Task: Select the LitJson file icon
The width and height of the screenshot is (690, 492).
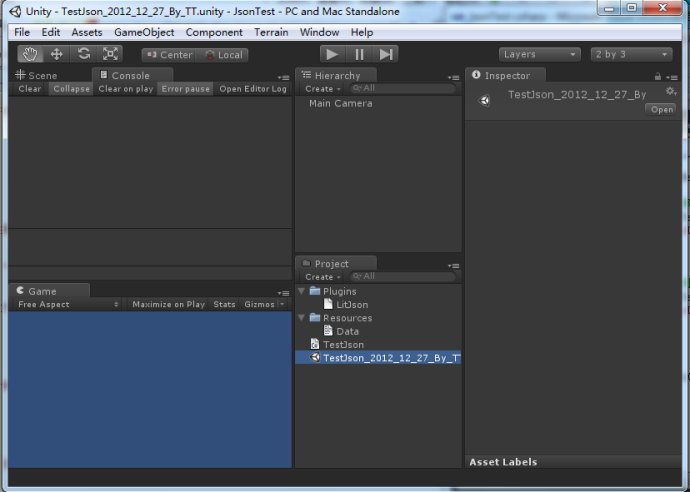Action: [x=328, y=304]
